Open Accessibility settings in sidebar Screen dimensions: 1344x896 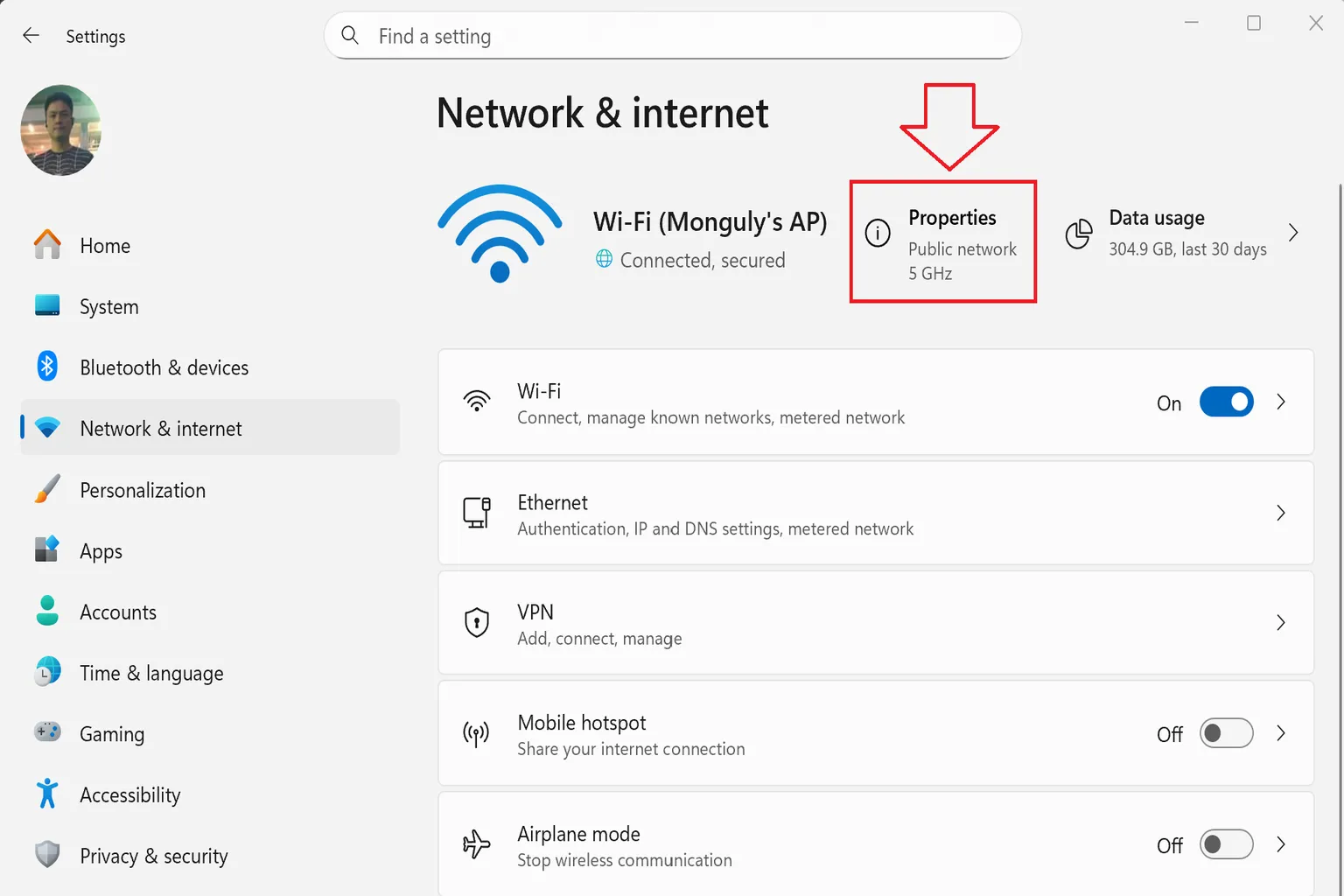click(210, 794)
